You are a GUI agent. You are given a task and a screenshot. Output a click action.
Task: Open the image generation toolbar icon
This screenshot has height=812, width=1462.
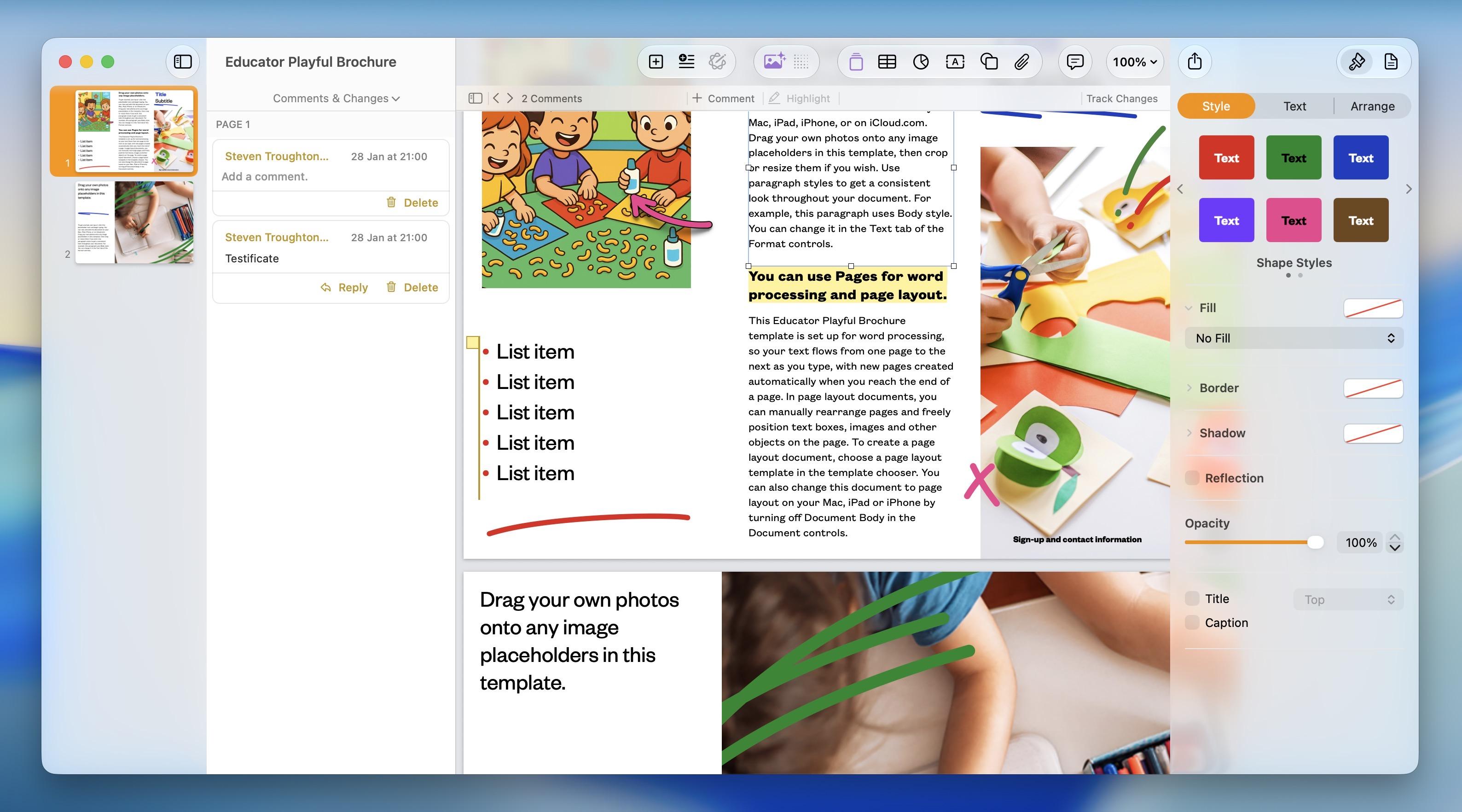click(x=775, y=61)
